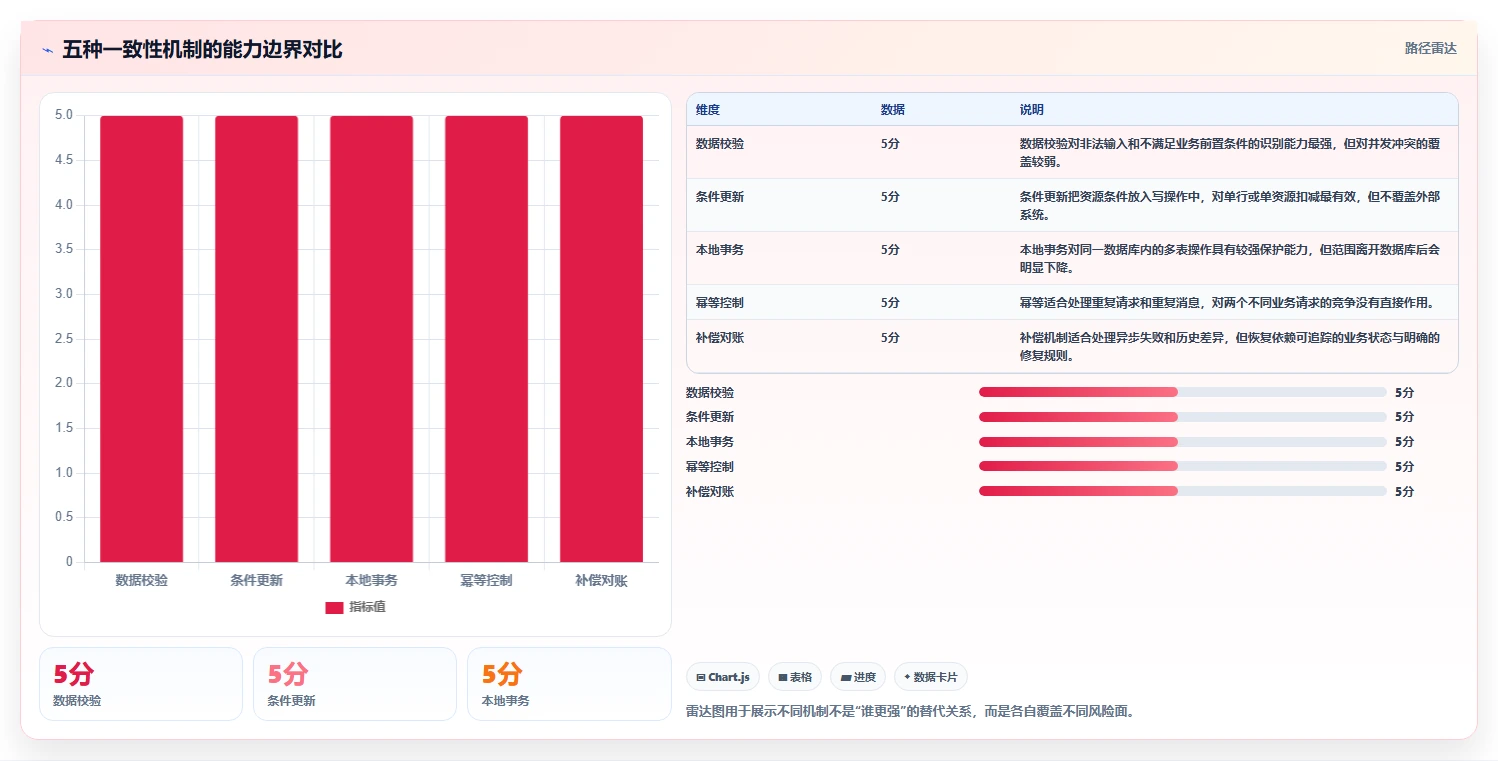Click the 数据校验 progress bar
Image resolution: width=1498 pixels, height=761 pixels.
click(1183, 392)
